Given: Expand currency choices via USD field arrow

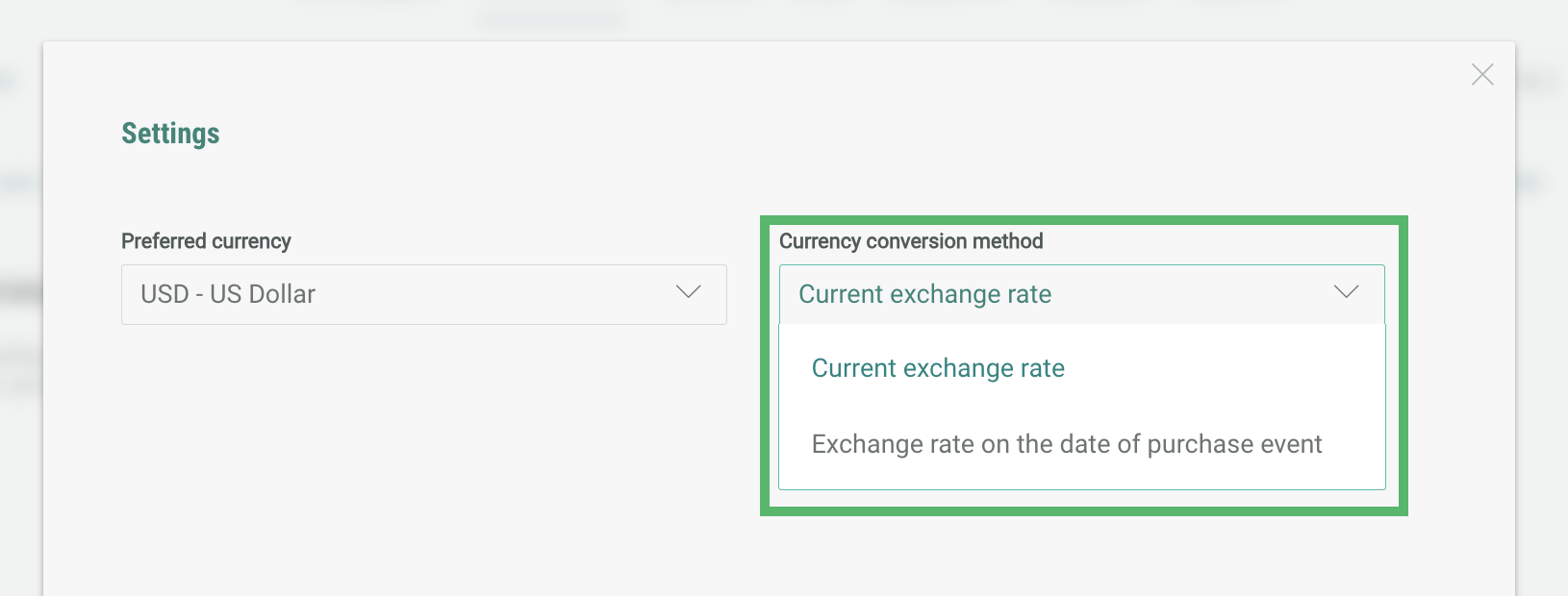Looking at the screenshot, I should (688, 292).
